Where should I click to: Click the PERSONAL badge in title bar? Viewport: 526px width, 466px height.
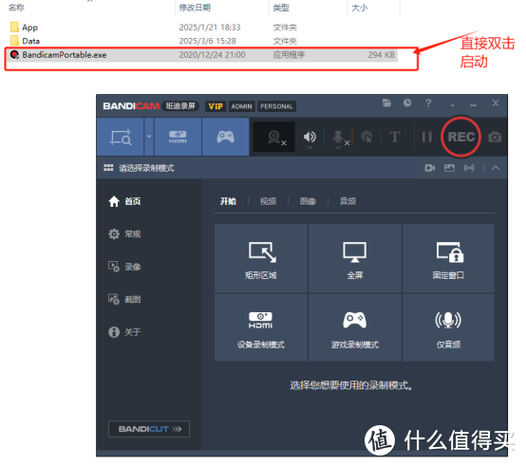pos(276,106)
